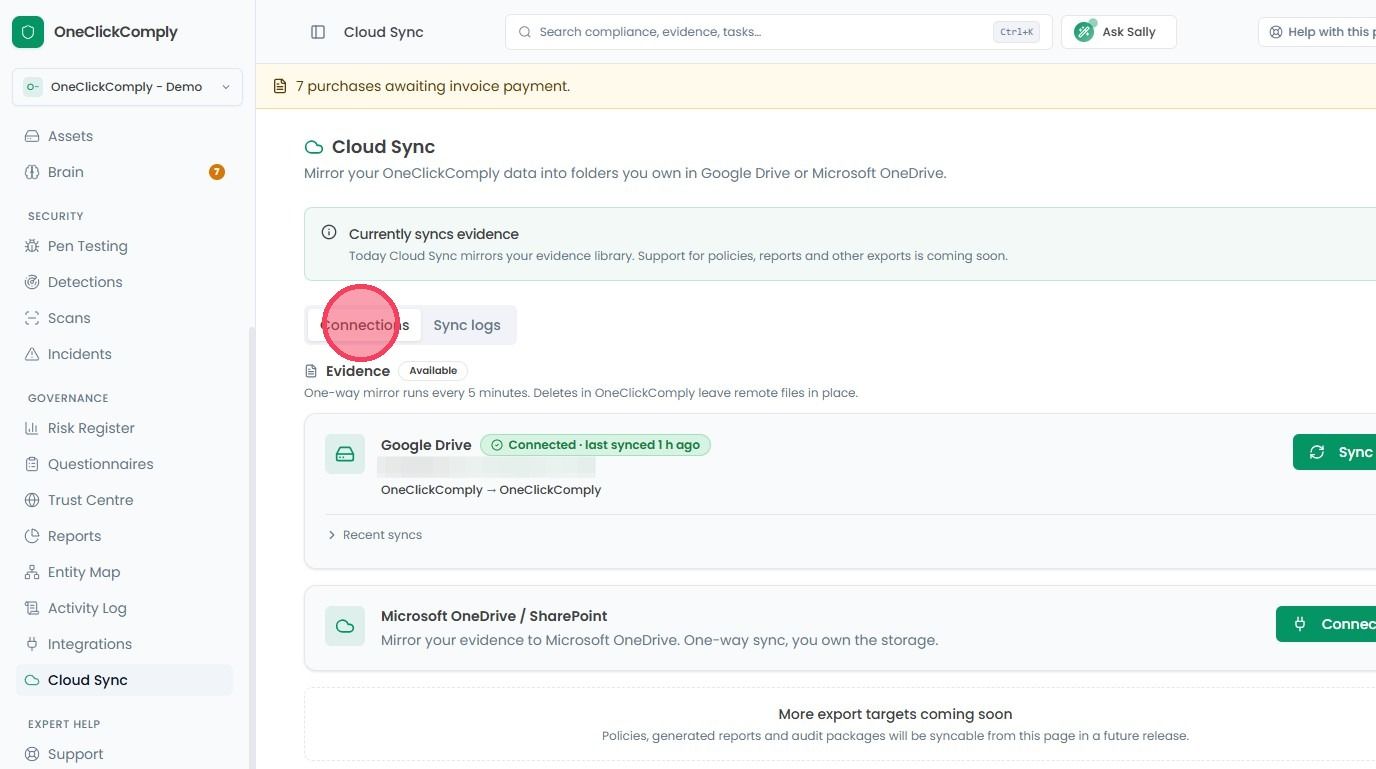Click the OneClickComply → OneClickComply folder mapping text
The width and height of the screenshot is (1376, 769).
(491, 490)
